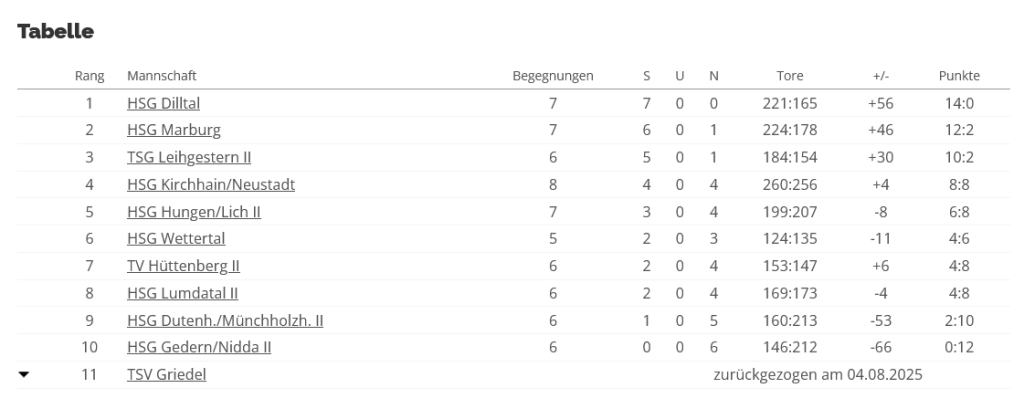1024x409 pixels.
Task: Open the HSG Marburg team link
Action: point(174,130)
